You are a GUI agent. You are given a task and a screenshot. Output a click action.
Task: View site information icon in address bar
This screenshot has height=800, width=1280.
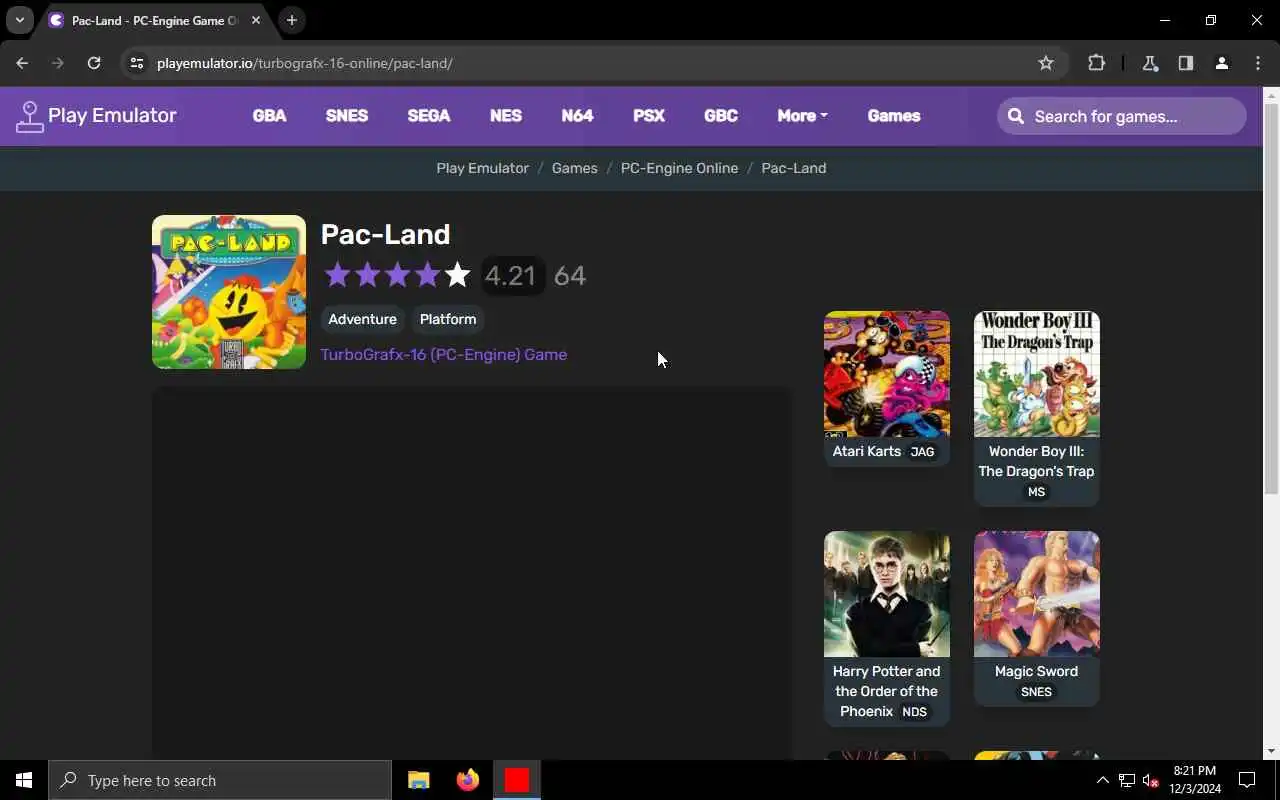click(137, 63)
